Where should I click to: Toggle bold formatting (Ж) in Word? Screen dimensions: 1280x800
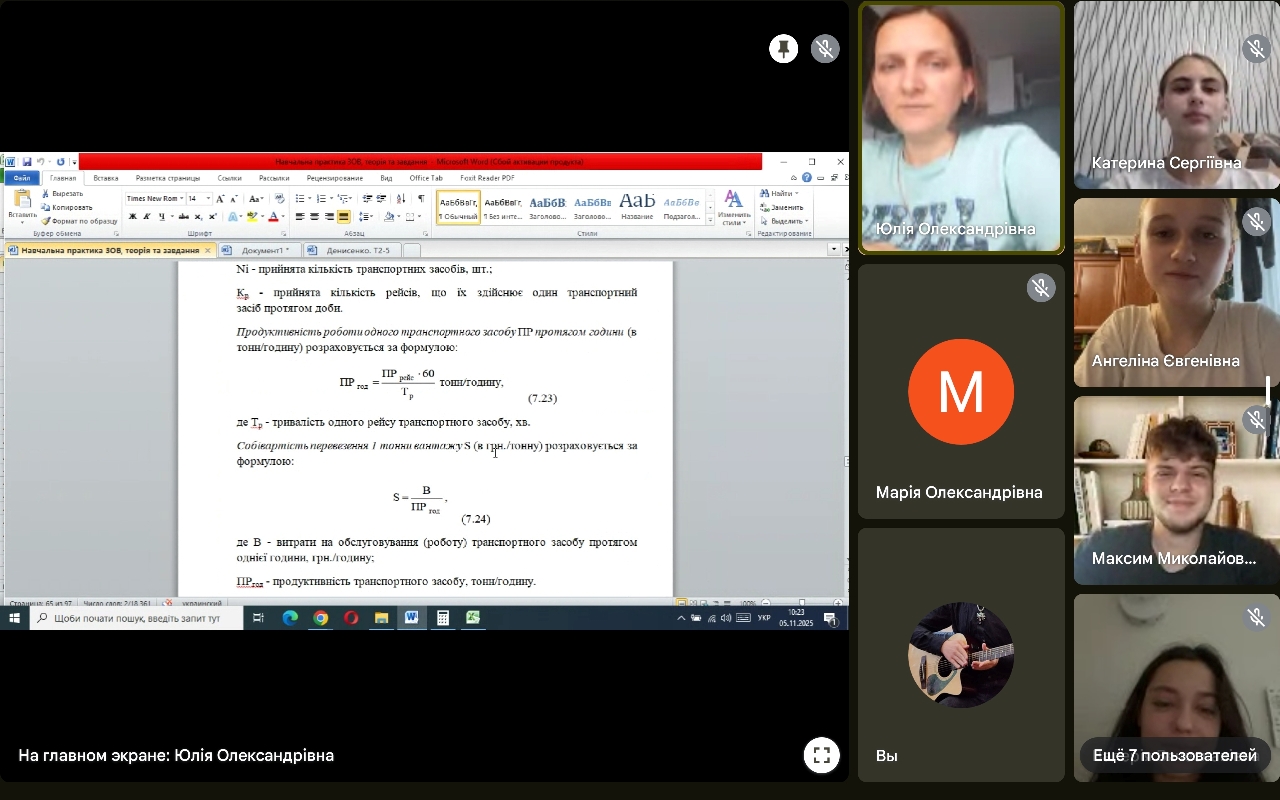point(133,216)
